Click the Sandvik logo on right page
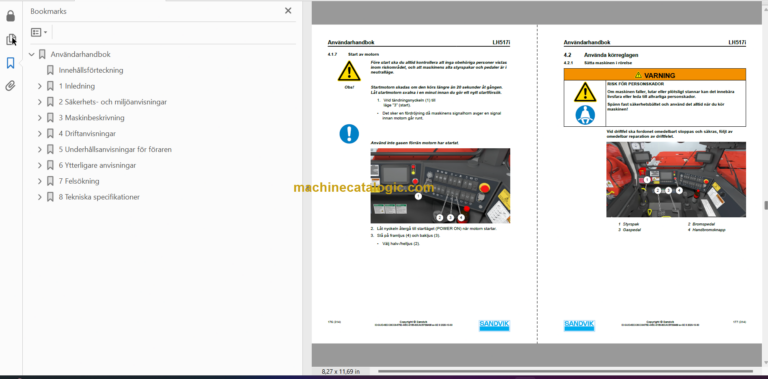This screenshot has width=768, height=379. [579, 325]
